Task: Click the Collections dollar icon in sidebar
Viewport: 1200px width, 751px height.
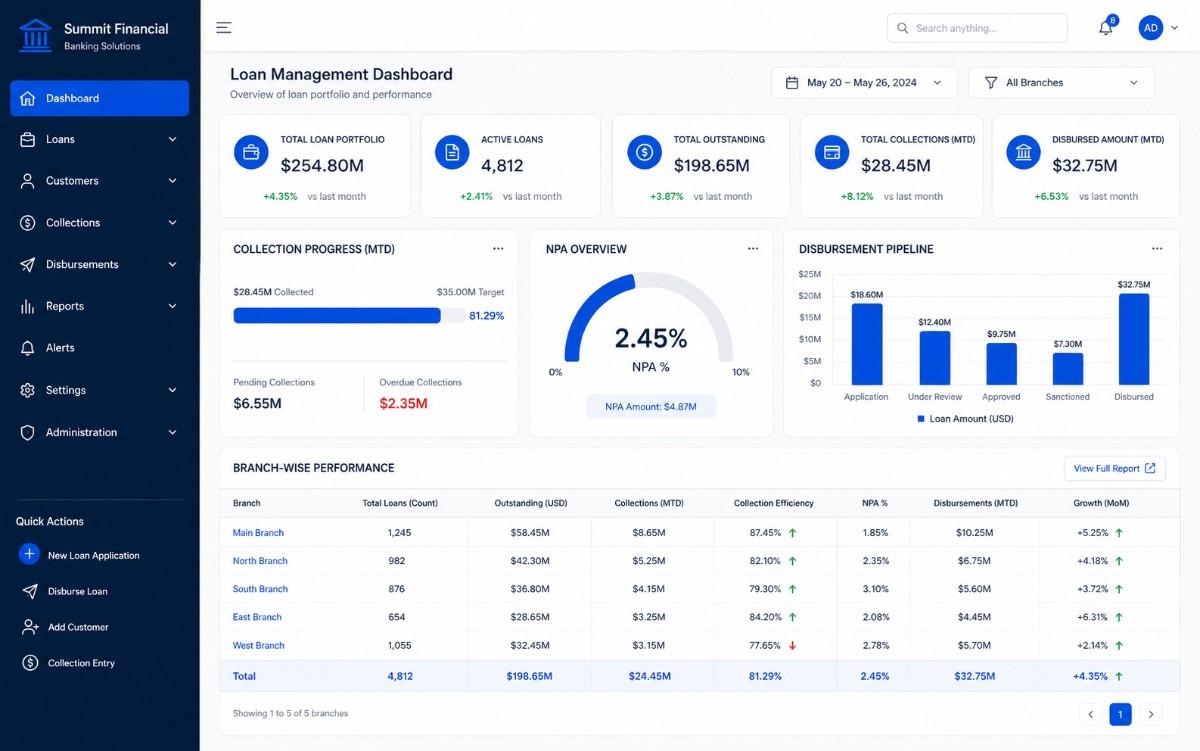Action: click(x=27, y=223)
